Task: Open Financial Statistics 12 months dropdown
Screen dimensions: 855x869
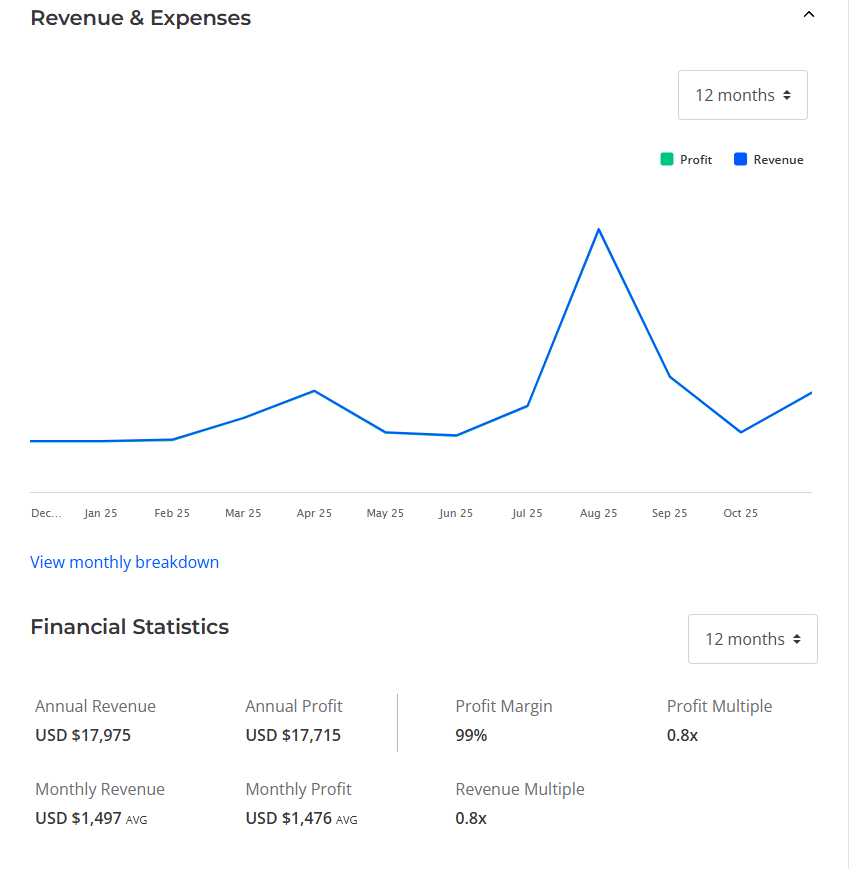Action: (752, 639)
